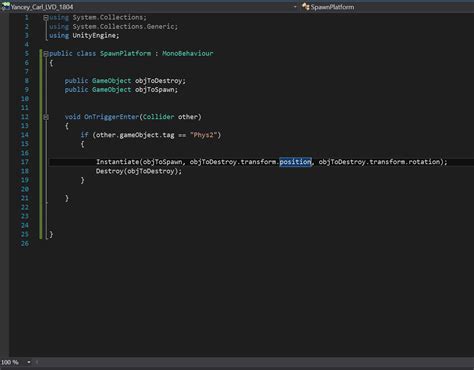Click the MonoBehaviour base class name

click(x=188, y=53)
